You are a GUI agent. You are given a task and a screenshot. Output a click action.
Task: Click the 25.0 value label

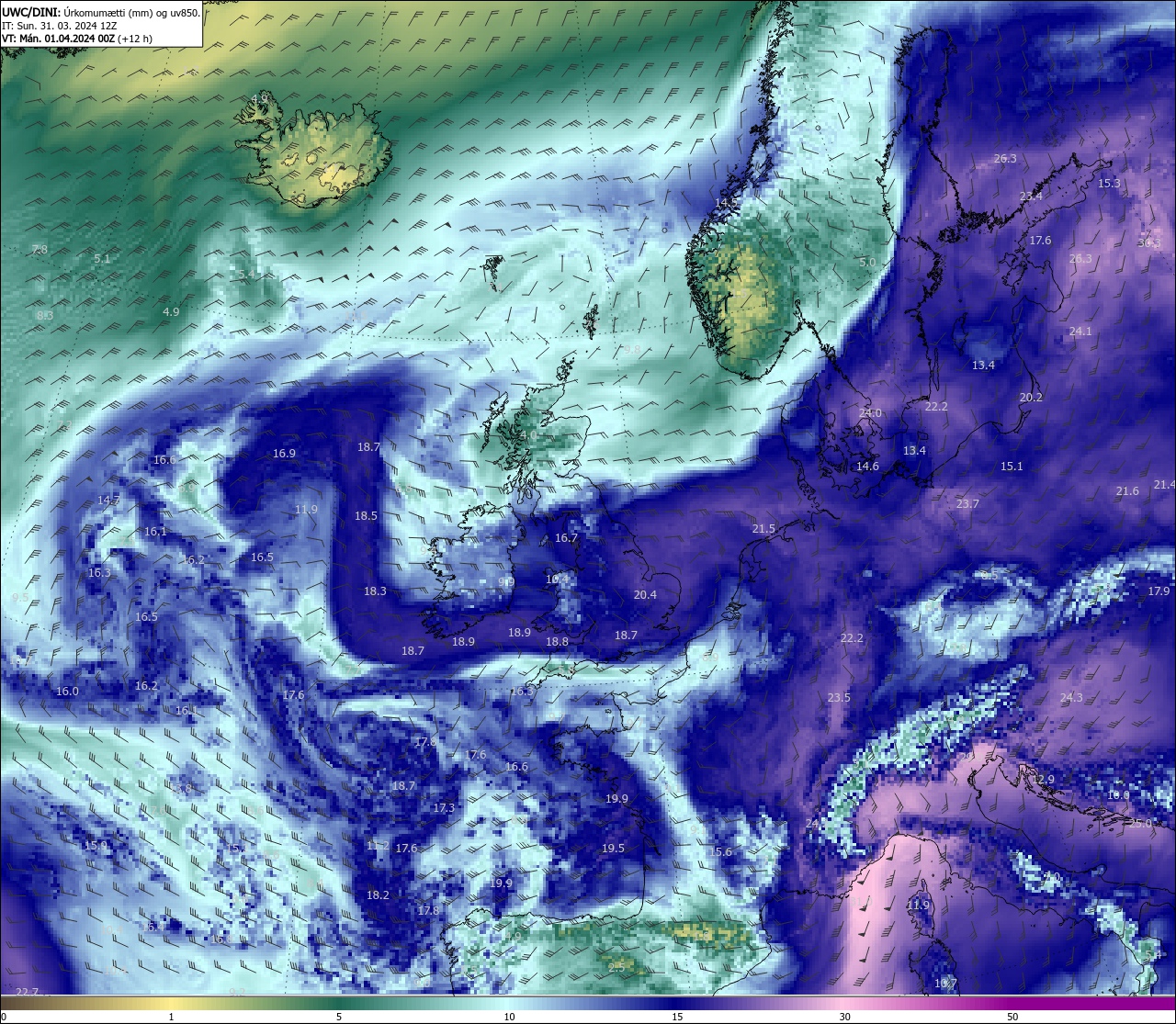point(1140,823)
